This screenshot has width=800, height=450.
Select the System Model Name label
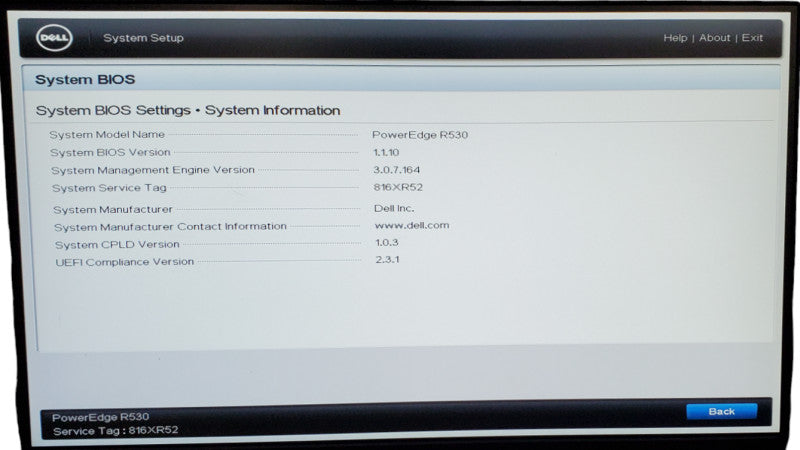pyautogui.click(x=107, y=135)
